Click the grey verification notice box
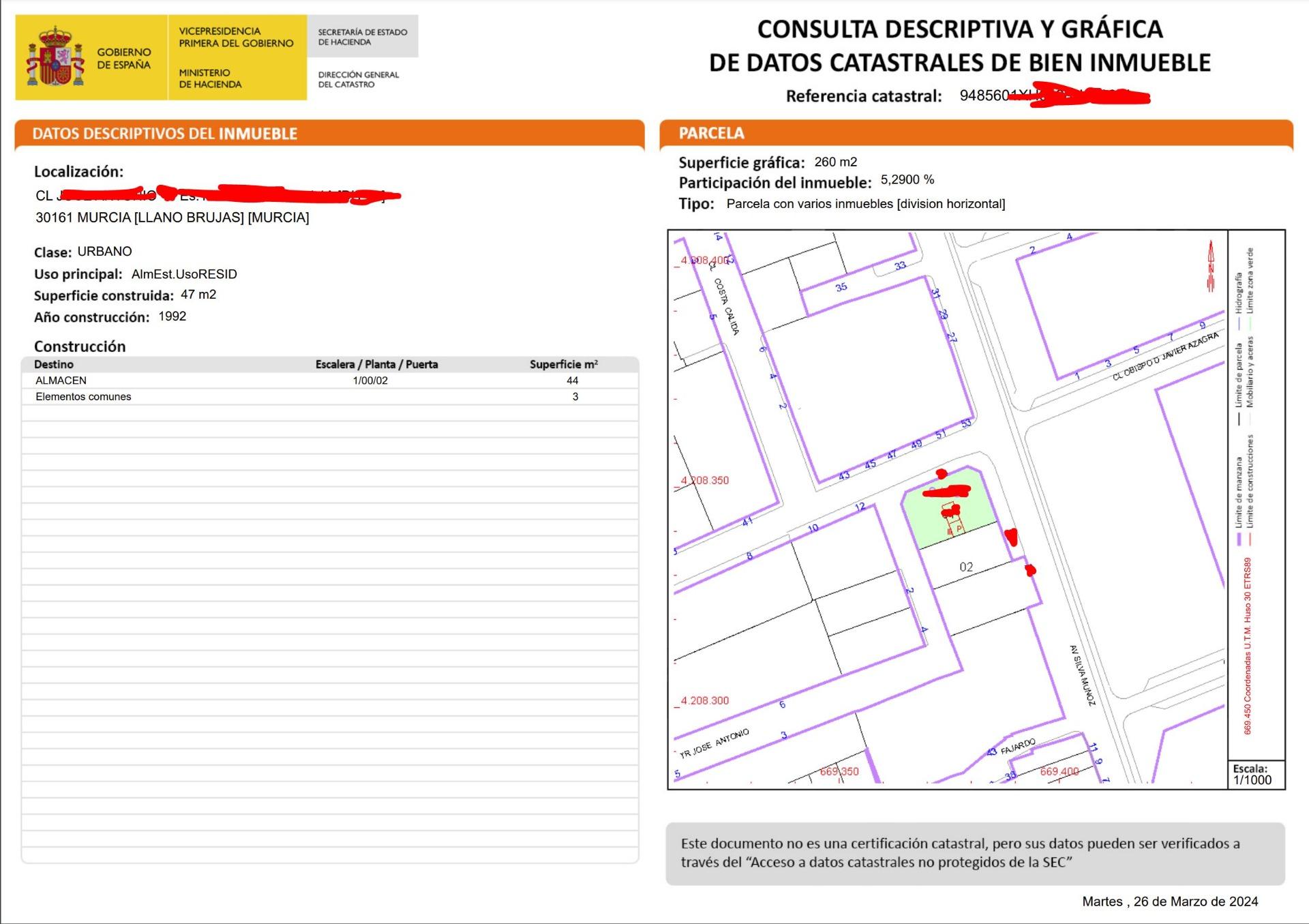Viewport: 1309px width, 924px height. [x=975, y=853]
